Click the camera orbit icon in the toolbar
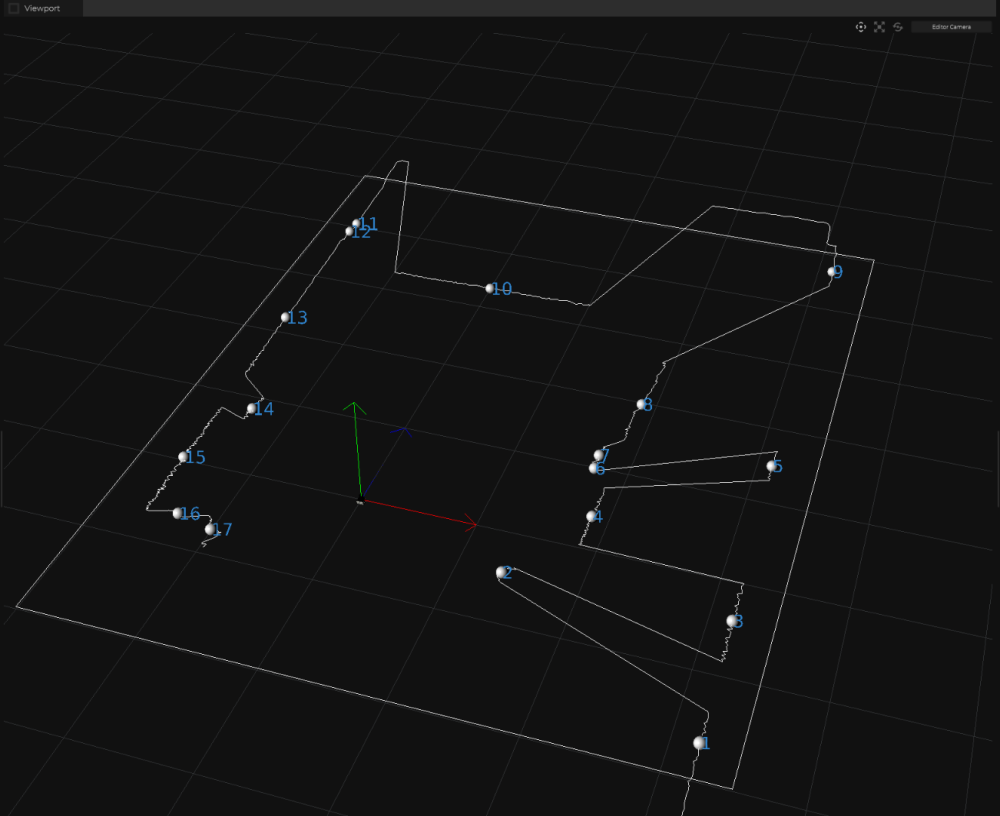The image size is (1000, 816). [x=861, y=27]
